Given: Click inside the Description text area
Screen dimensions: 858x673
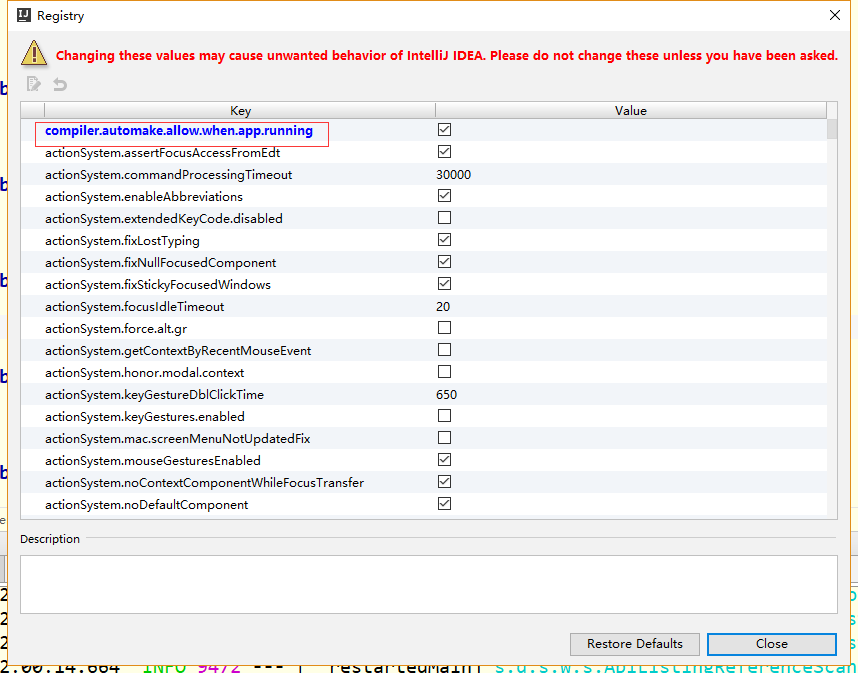Looking at the screenshot, I should (428, 584).
